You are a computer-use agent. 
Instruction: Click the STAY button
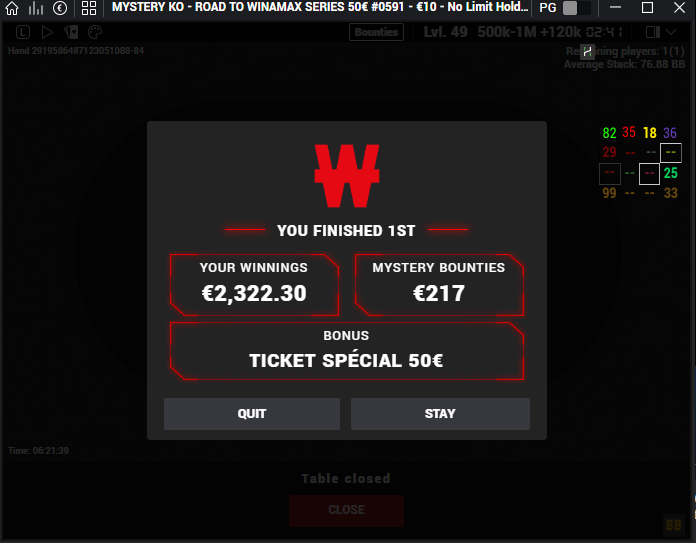(440, 414)
